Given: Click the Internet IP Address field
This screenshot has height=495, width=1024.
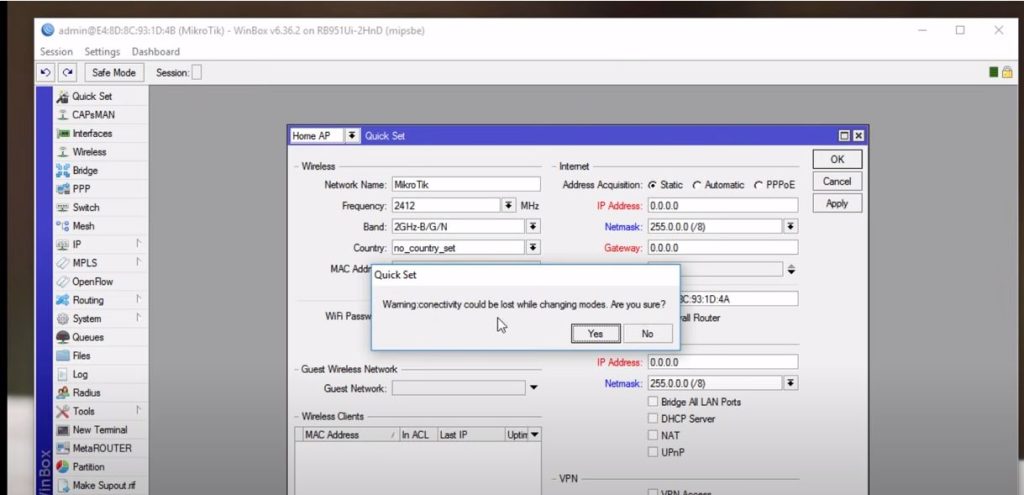Looking at the screenshot, I should [x=723, y=206].
